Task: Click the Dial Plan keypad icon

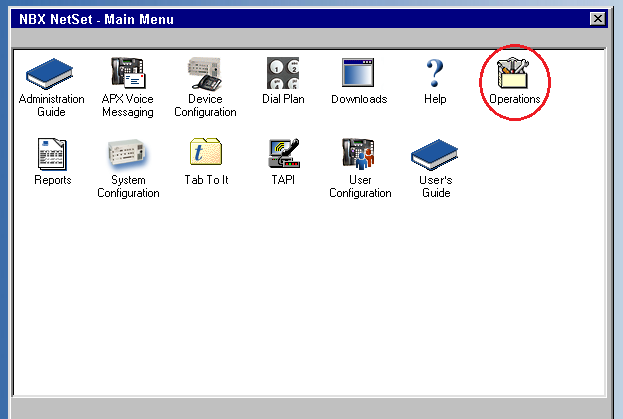Action: coord(282,74)
